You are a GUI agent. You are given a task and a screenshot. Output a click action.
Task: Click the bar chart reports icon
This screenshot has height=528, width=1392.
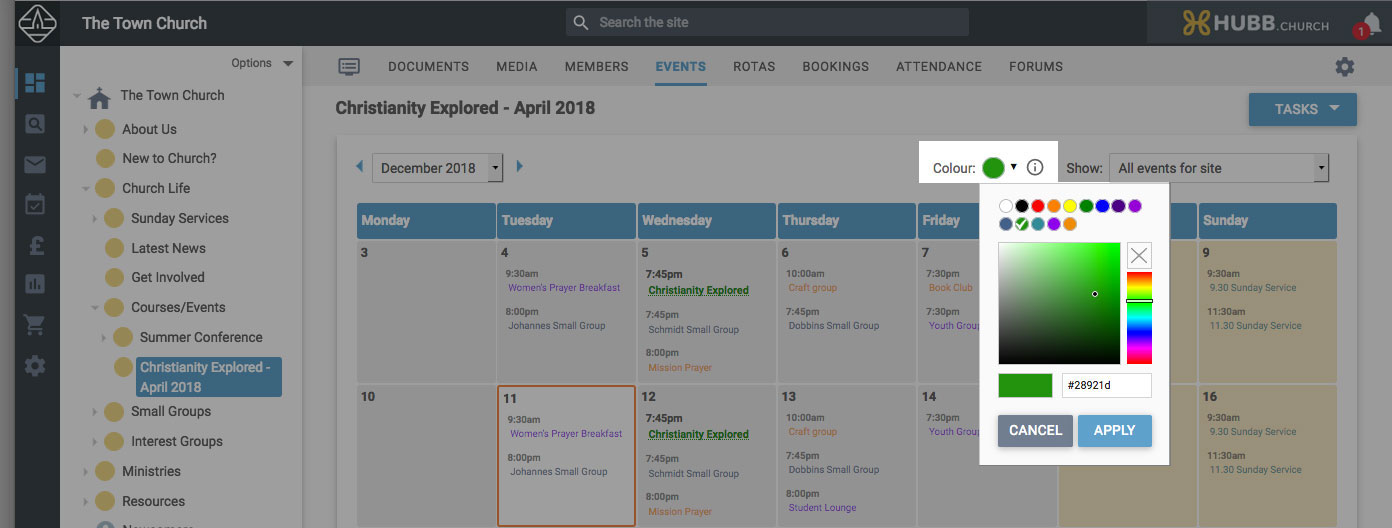pyautogui.click(x=34, y=285)
